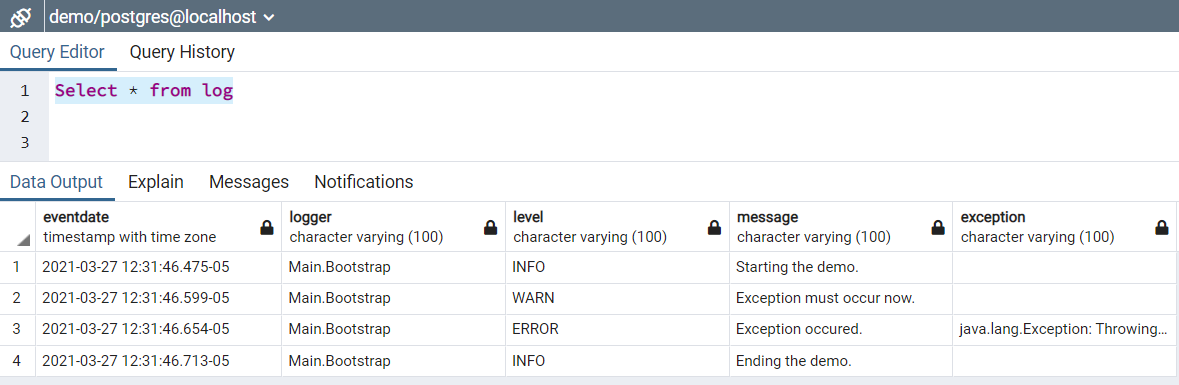Open the Messages tab

(x=249, y=182)
